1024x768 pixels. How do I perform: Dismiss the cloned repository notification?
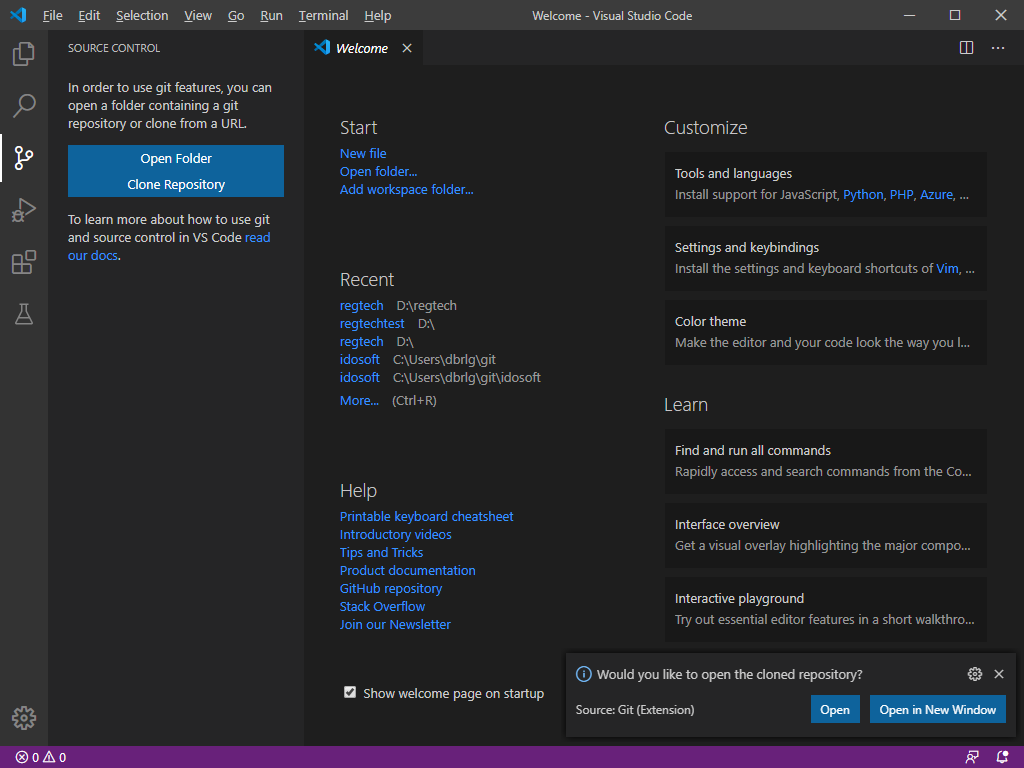click(x=999, y=674)
